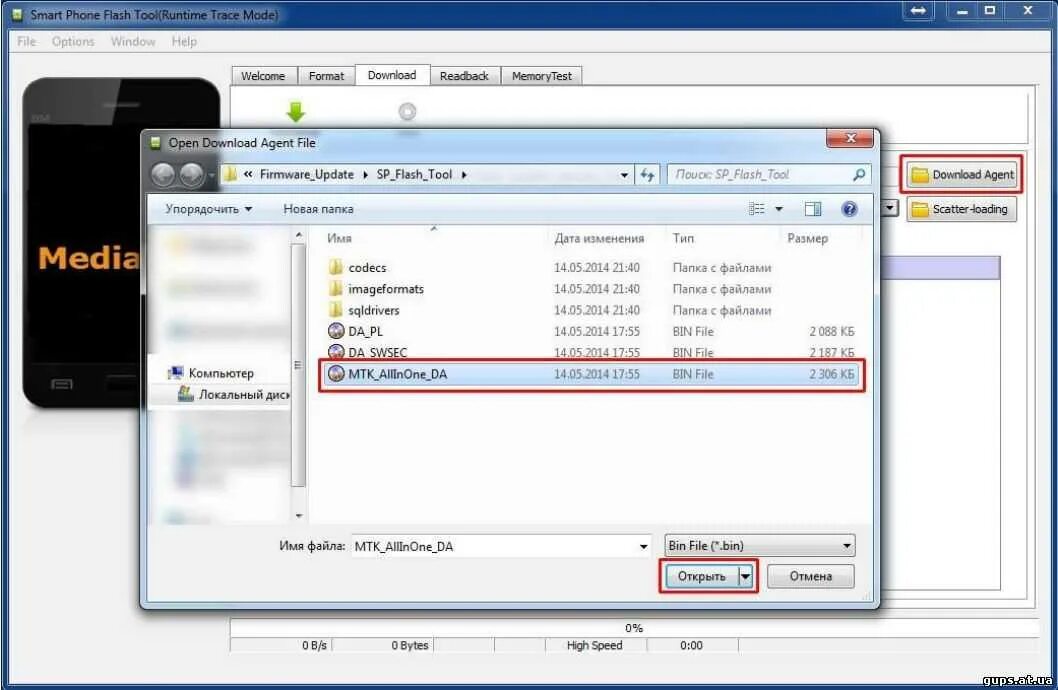
Task: Select the imageformats folder icon
Action: 335,289
